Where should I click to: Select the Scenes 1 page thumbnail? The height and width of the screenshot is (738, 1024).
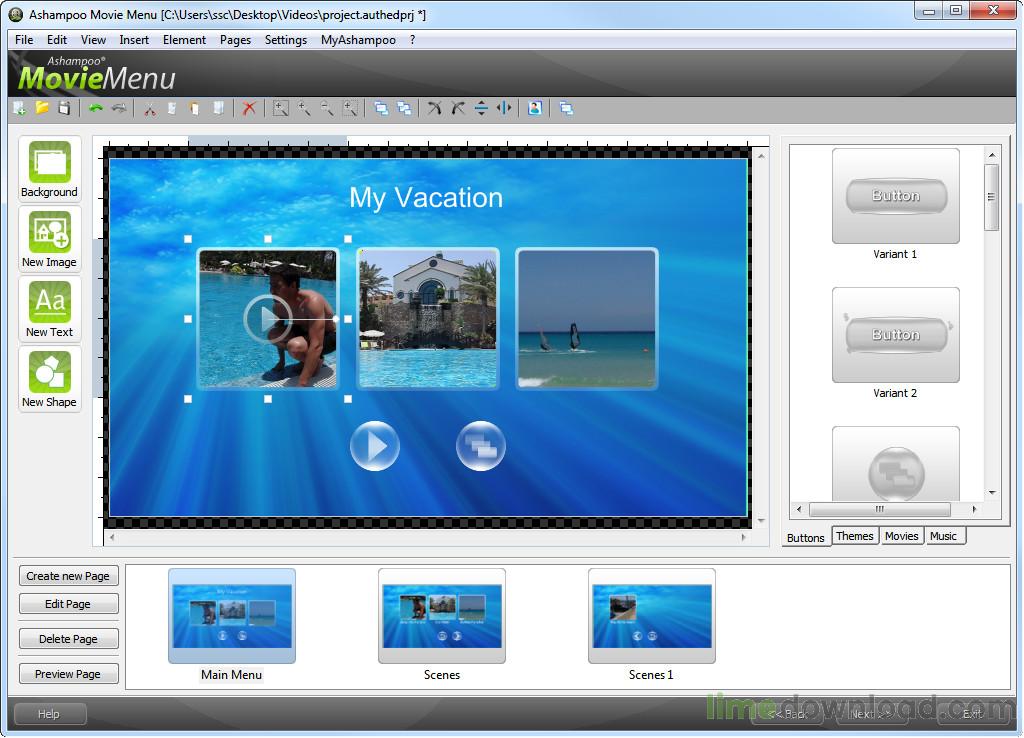652,616
